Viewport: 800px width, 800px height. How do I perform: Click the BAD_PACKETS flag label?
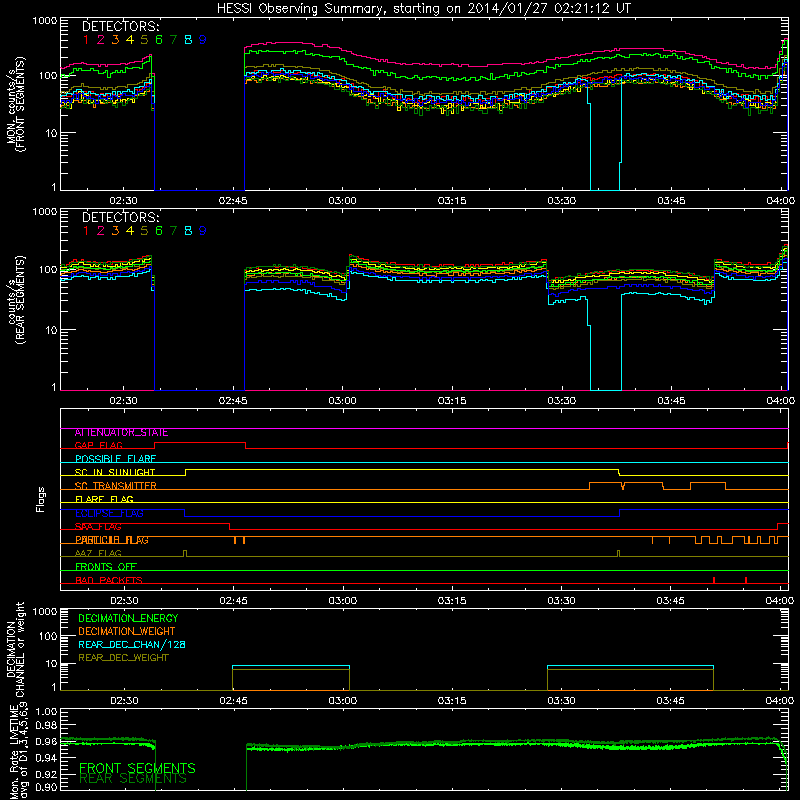(109, 581)
